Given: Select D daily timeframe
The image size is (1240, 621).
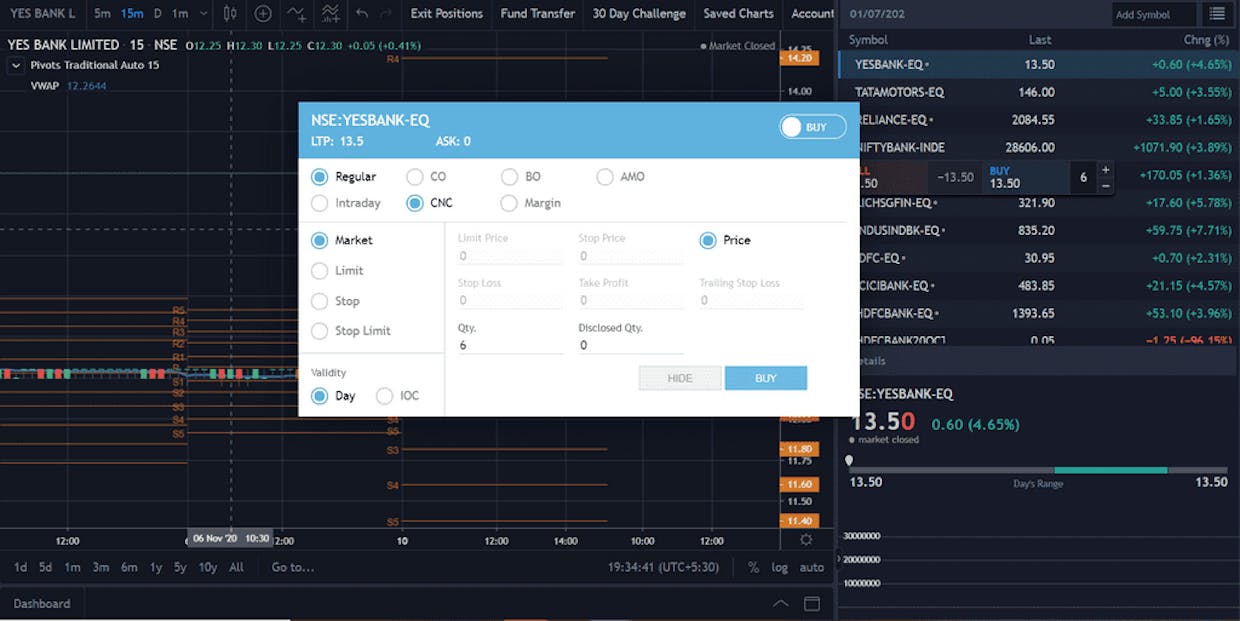Looking at the screenshot, I should 157,14.
